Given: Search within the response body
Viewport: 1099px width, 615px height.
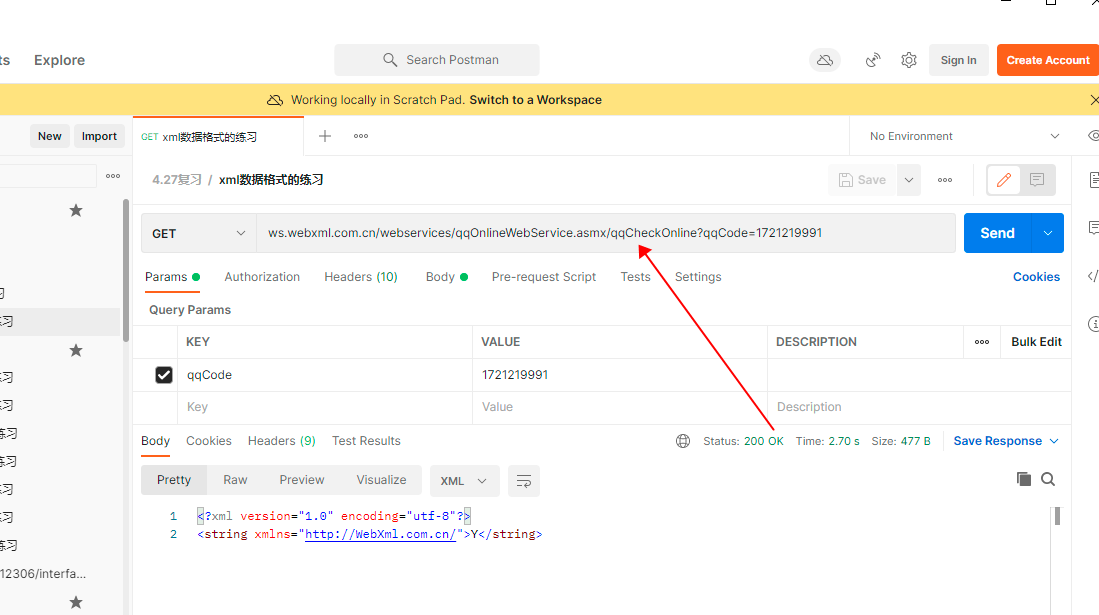Looking at the screenshot, I should coord(1048,479).
